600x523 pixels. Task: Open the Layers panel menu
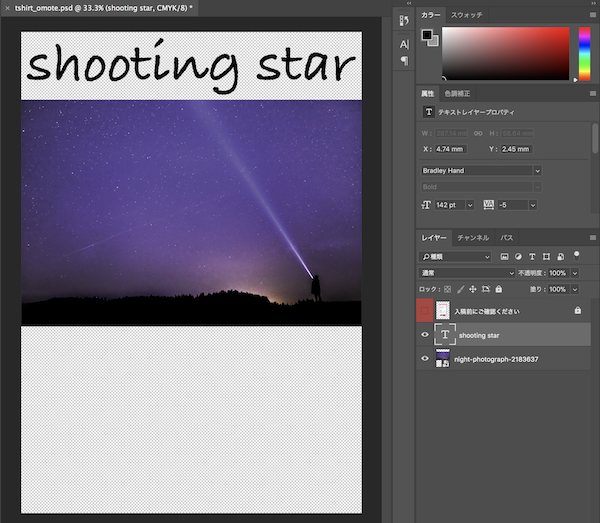(593, 238)
